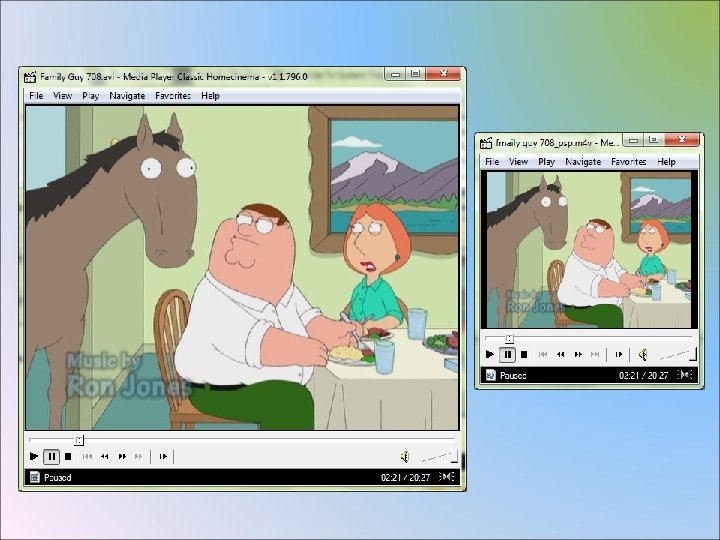Click the status icon beside Paused in large player

34,477
